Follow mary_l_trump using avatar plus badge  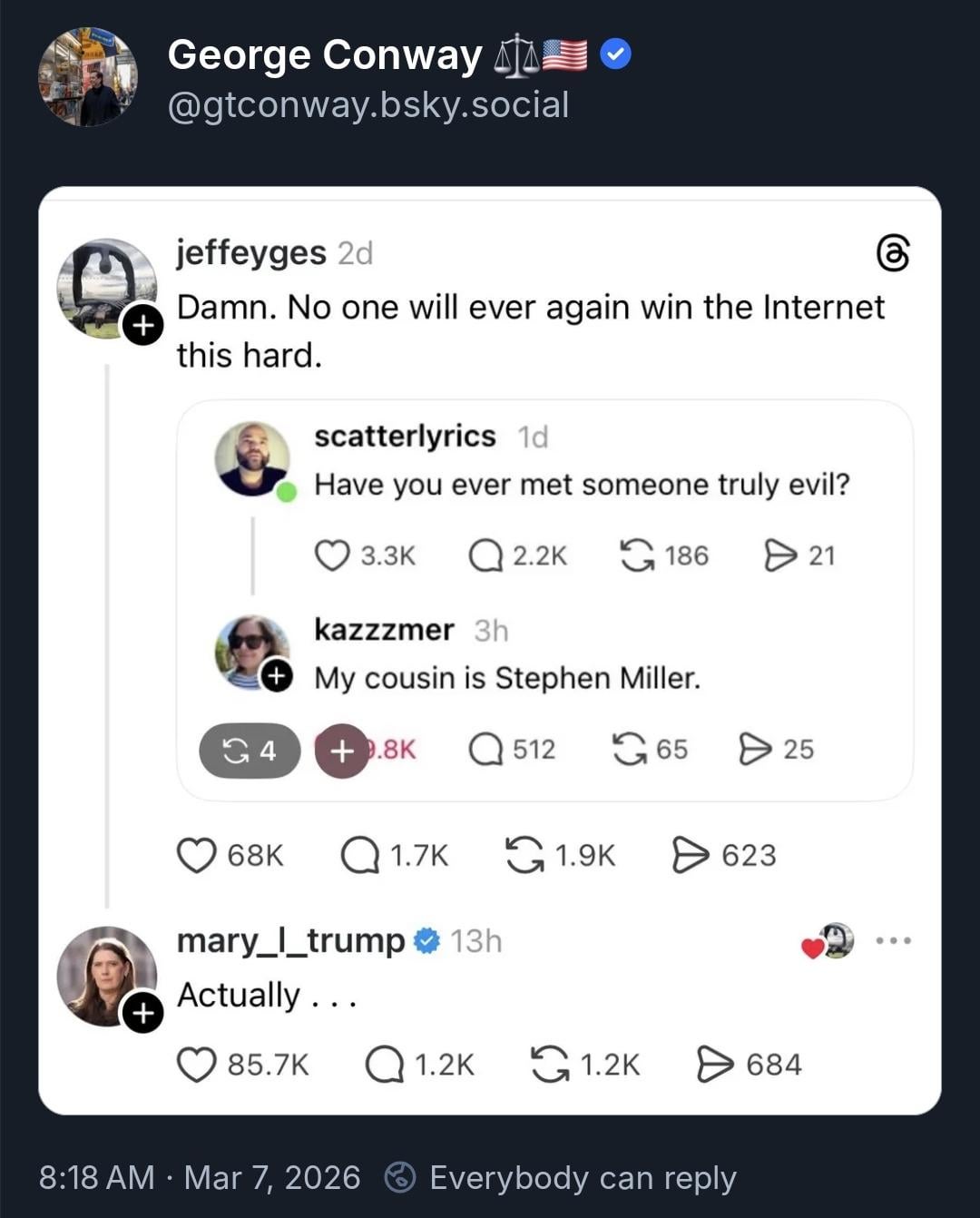142,1013
